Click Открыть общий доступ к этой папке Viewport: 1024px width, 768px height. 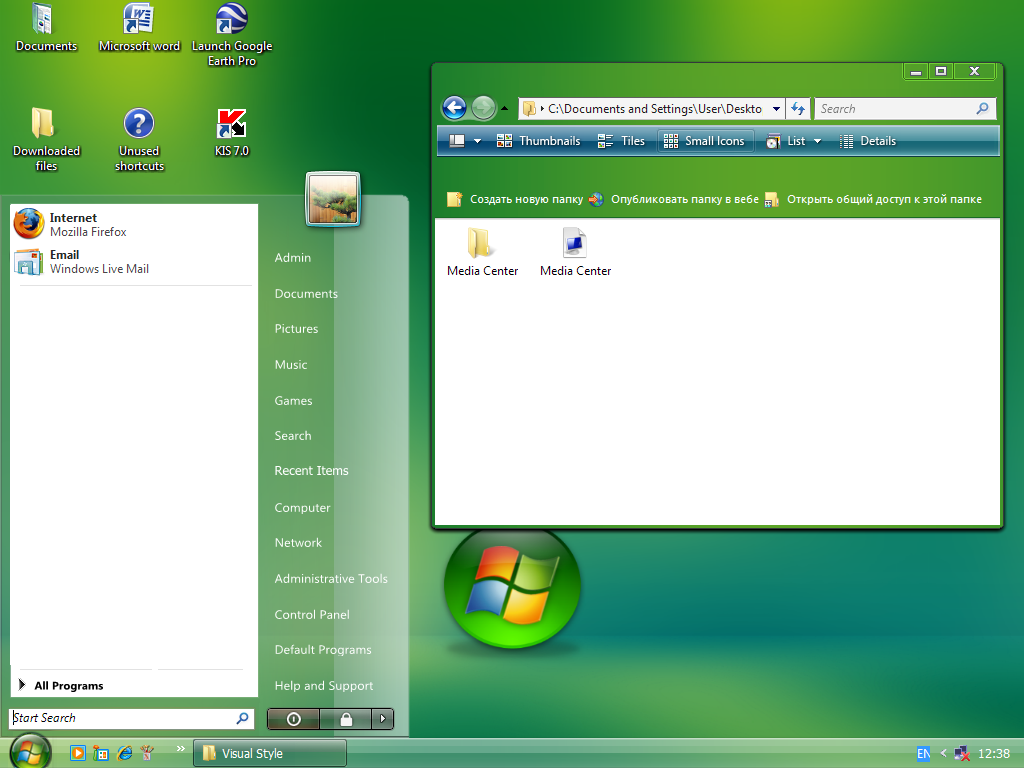tap(873, 199)
